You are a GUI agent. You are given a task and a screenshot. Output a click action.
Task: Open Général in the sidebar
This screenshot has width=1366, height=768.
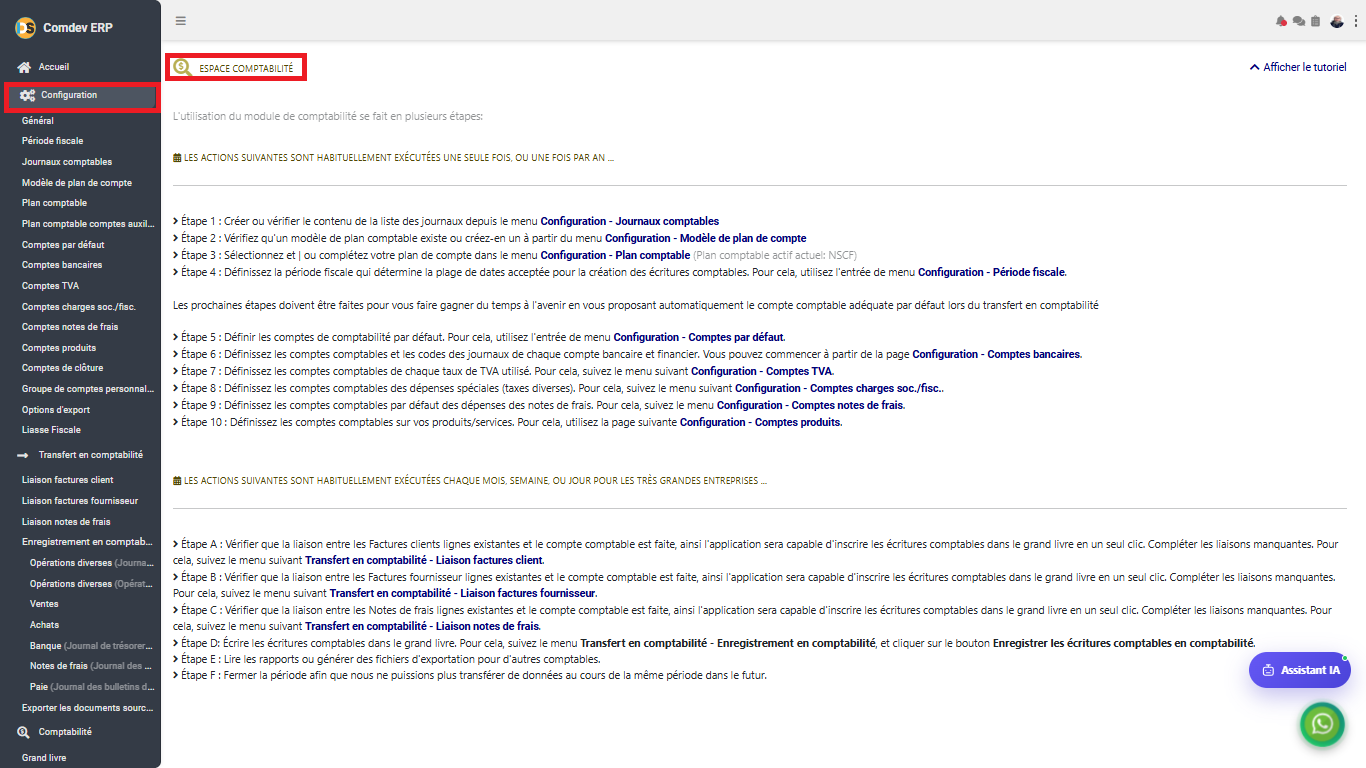click(x=38, y=121)
